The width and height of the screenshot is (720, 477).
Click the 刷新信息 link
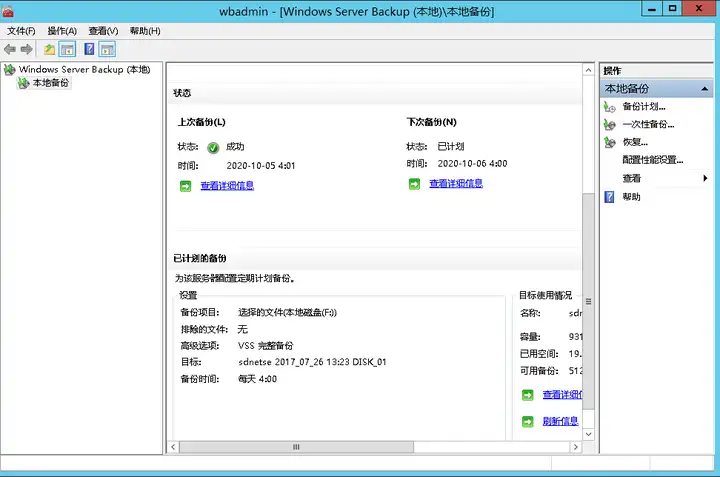[x=560, y=421]
